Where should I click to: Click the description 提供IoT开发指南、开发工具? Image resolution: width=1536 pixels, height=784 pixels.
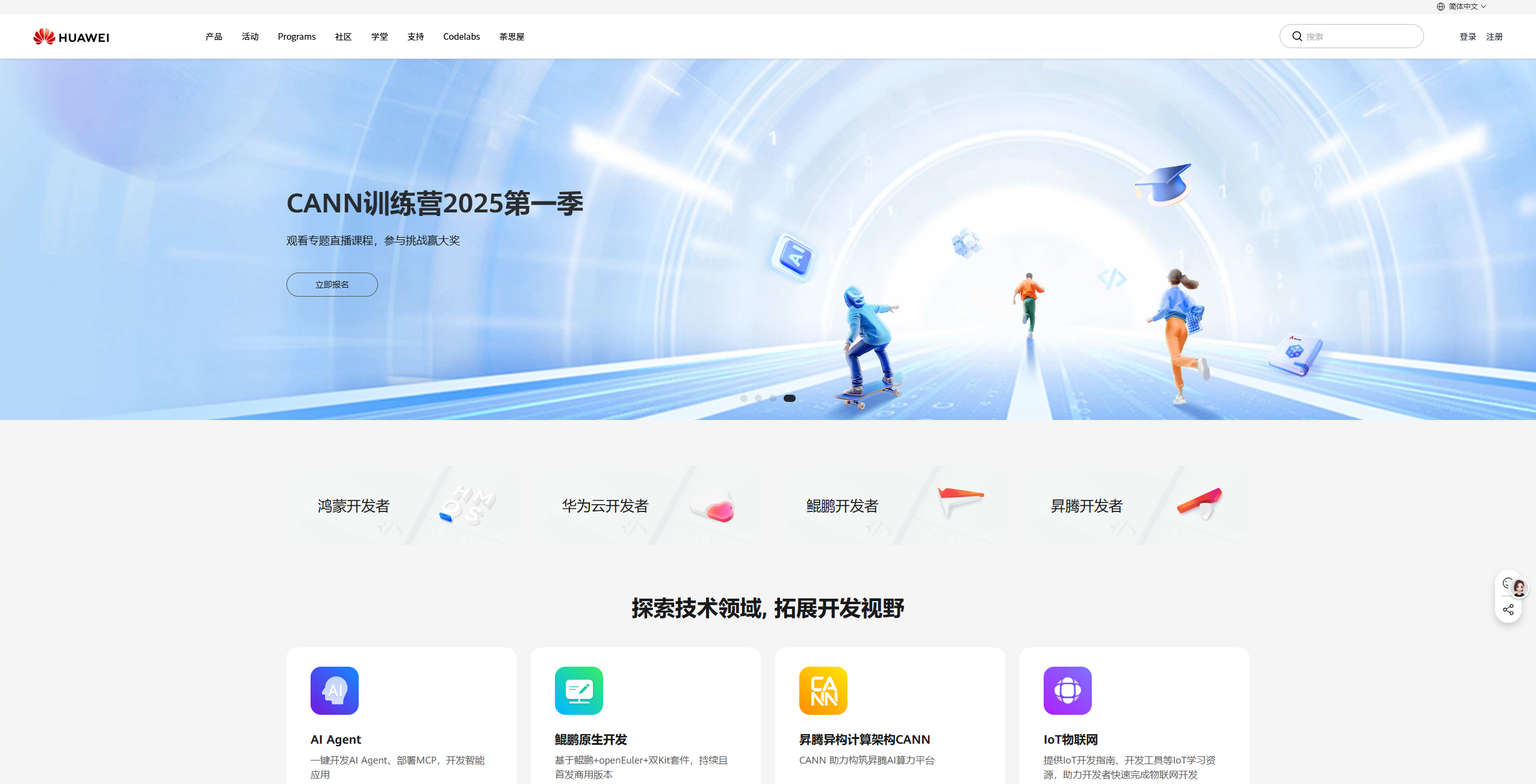point(1130,768)
